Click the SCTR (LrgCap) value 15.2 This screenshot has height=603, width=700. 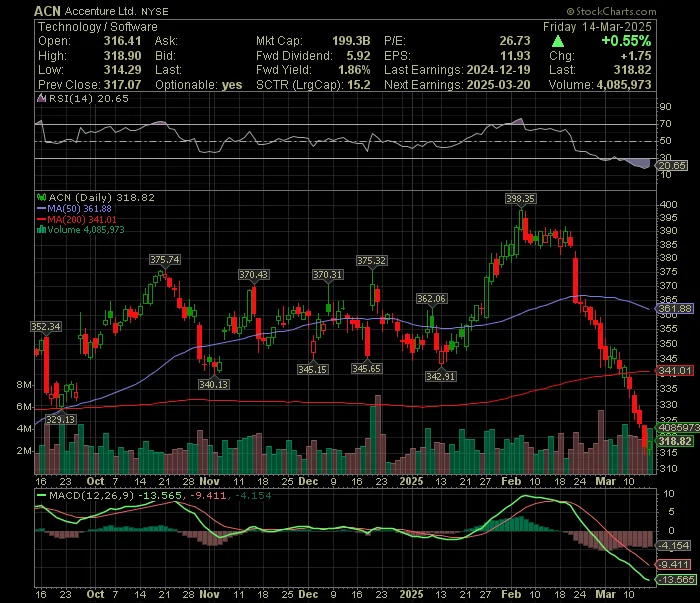pos(359,85)
